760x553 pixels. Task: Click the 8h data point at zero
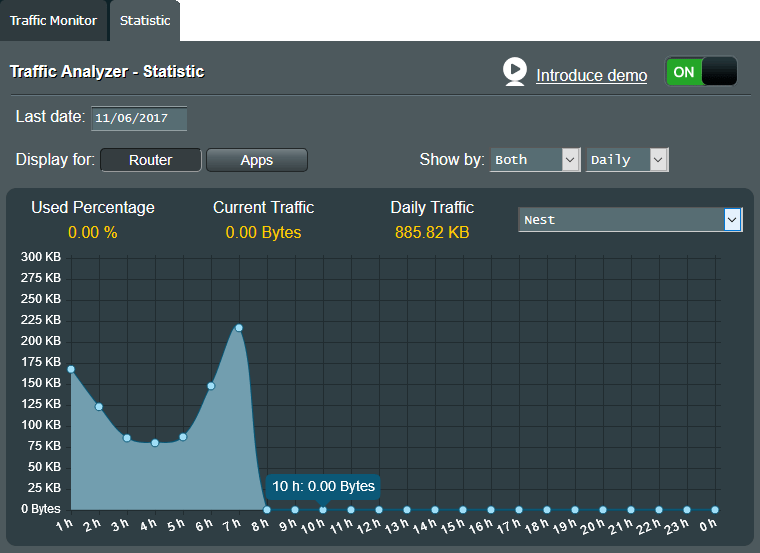(267, 510)
